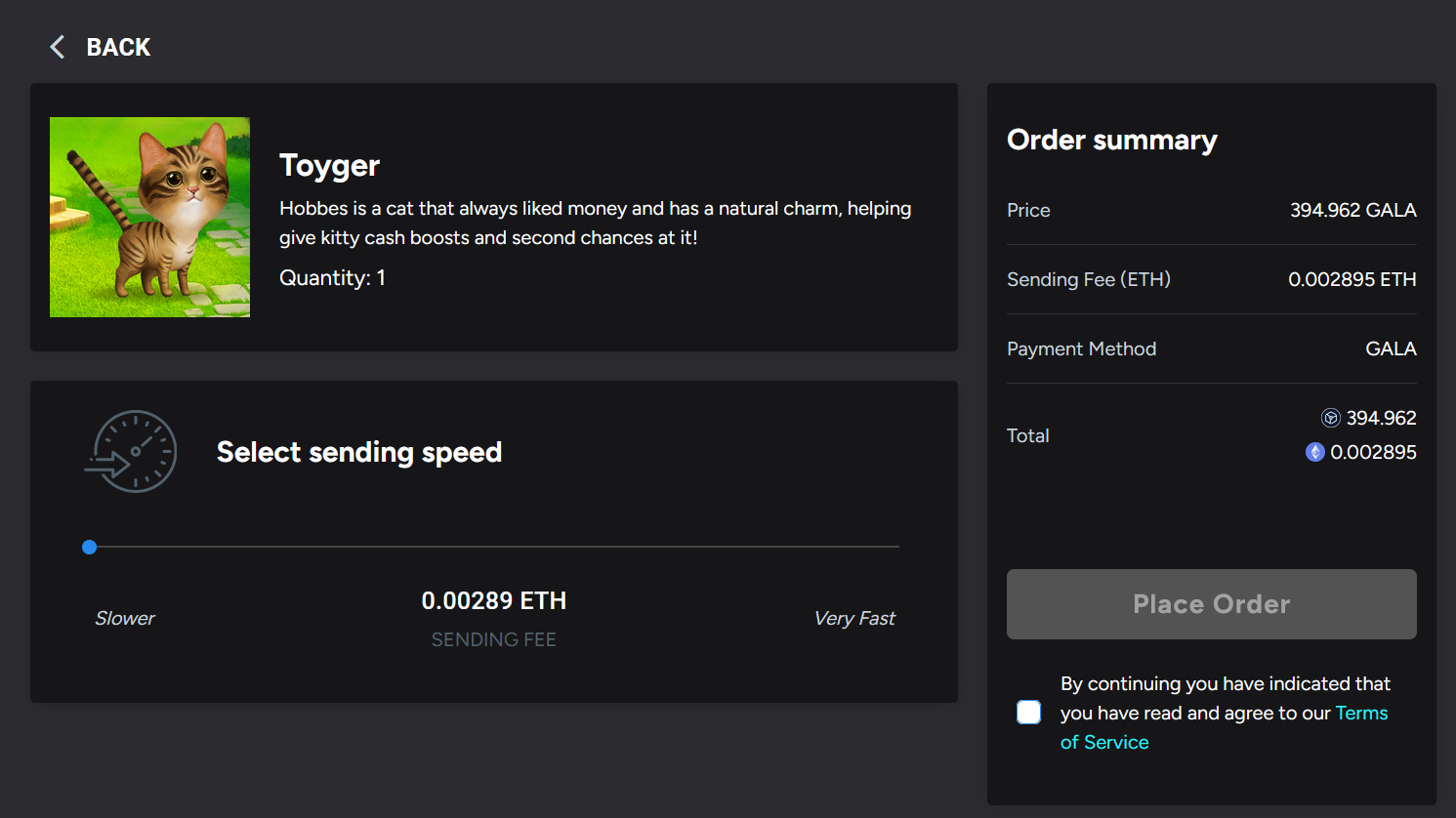Set the speed slider track to its midpoint
The height and width of the screenshot is (818, 1456).
pos(494,547)
